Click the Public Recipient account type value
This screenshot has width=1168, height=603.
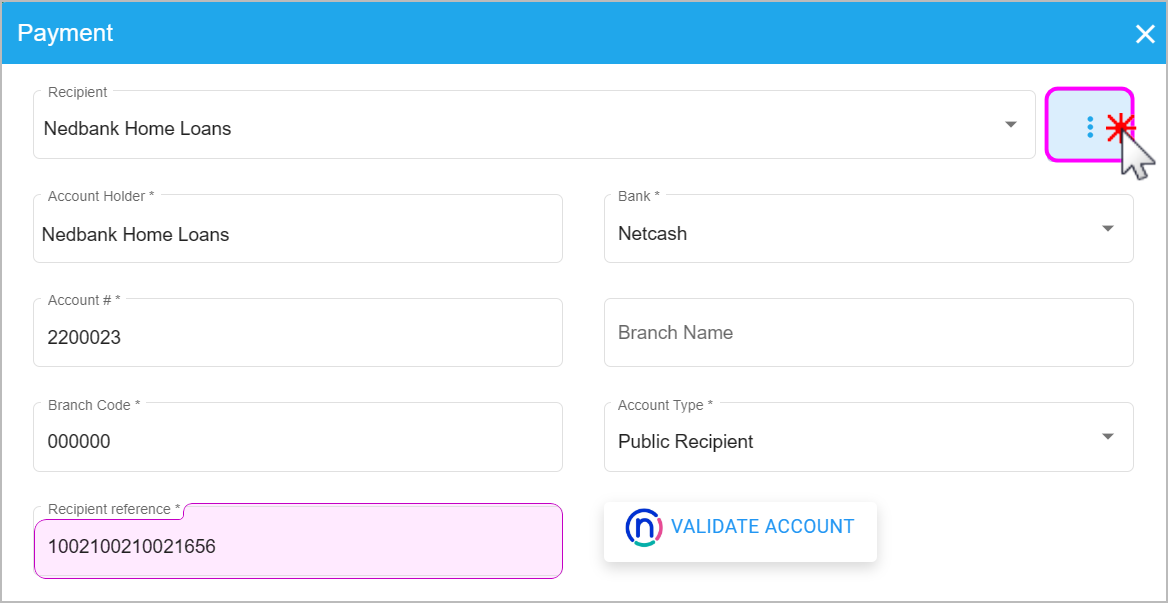pyautogui.click(x=685, y=442)
